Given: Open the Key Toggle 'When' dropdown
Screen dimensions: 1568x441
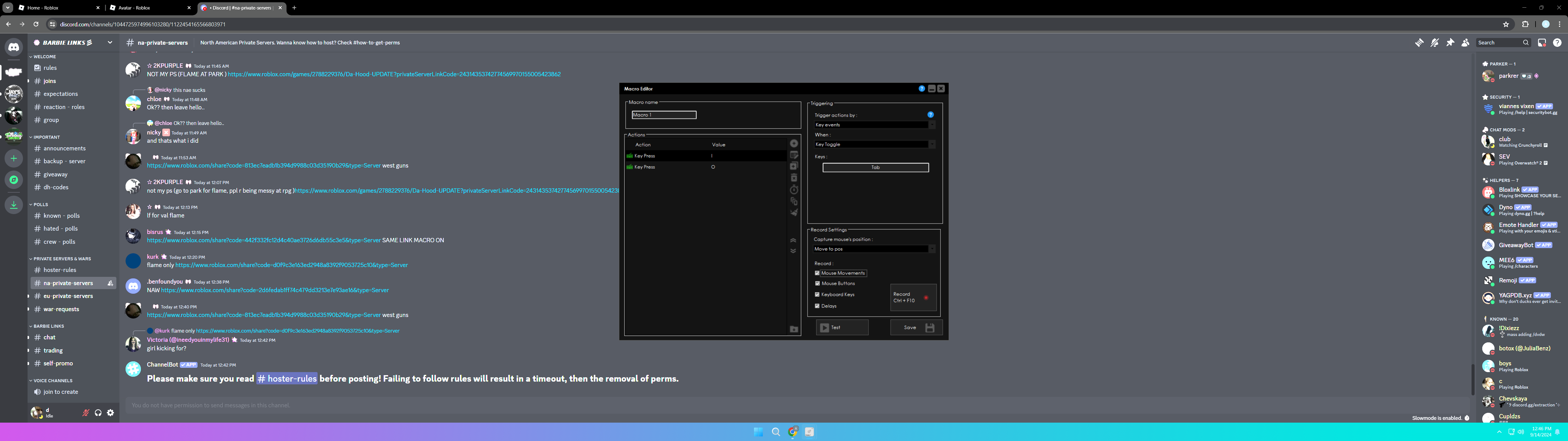Looking at the screenshot, I should click(875, 144).
